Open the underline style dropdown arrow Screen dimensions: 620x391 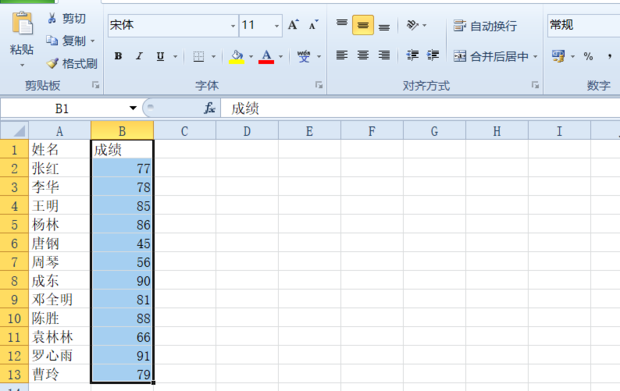175,57
